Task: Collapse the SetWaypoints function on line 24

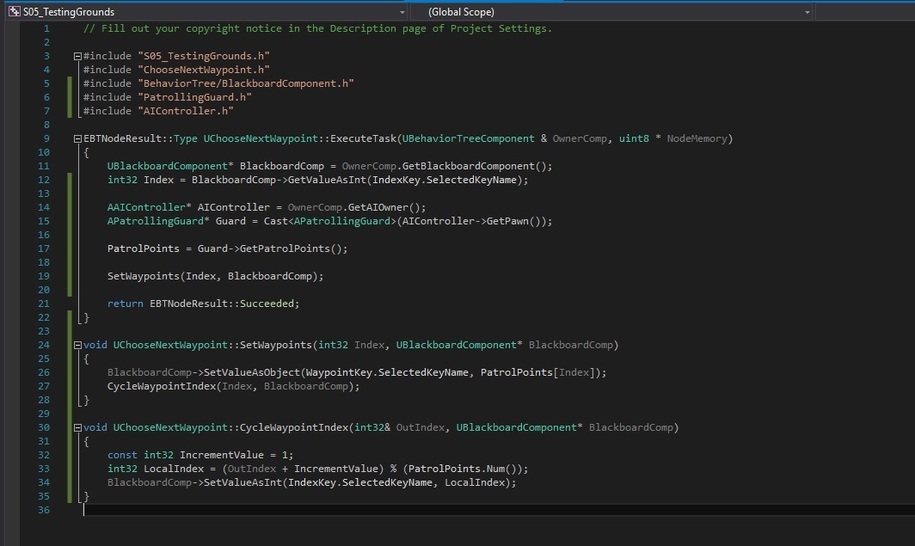Action: coord(78,345)
